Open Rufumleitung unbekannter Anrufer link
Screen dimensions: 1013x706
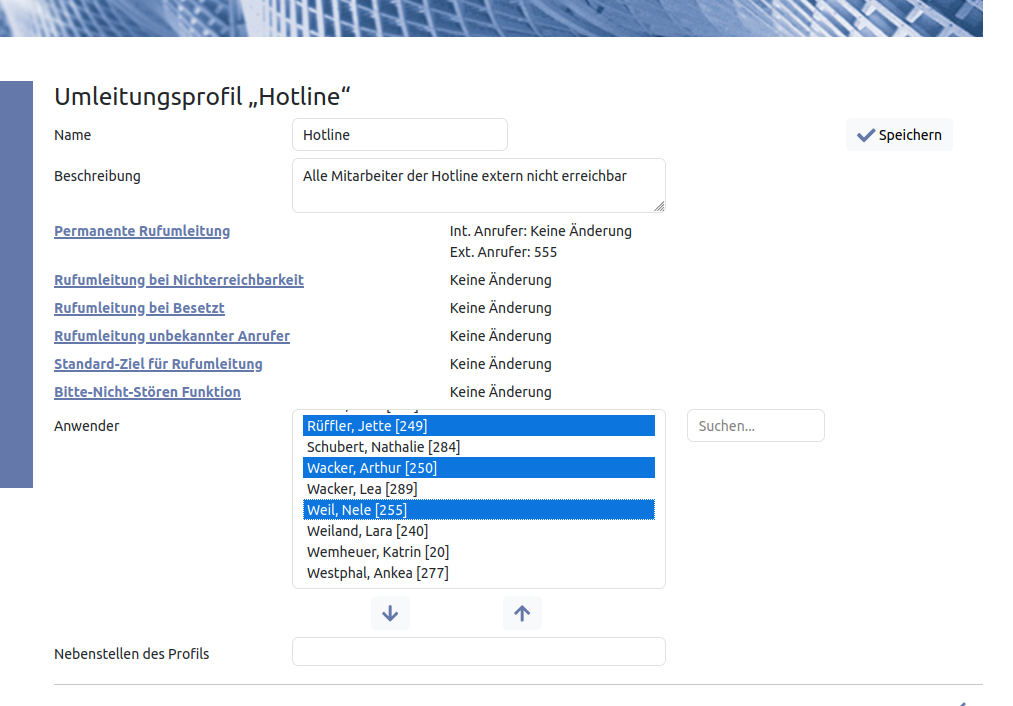172,336
